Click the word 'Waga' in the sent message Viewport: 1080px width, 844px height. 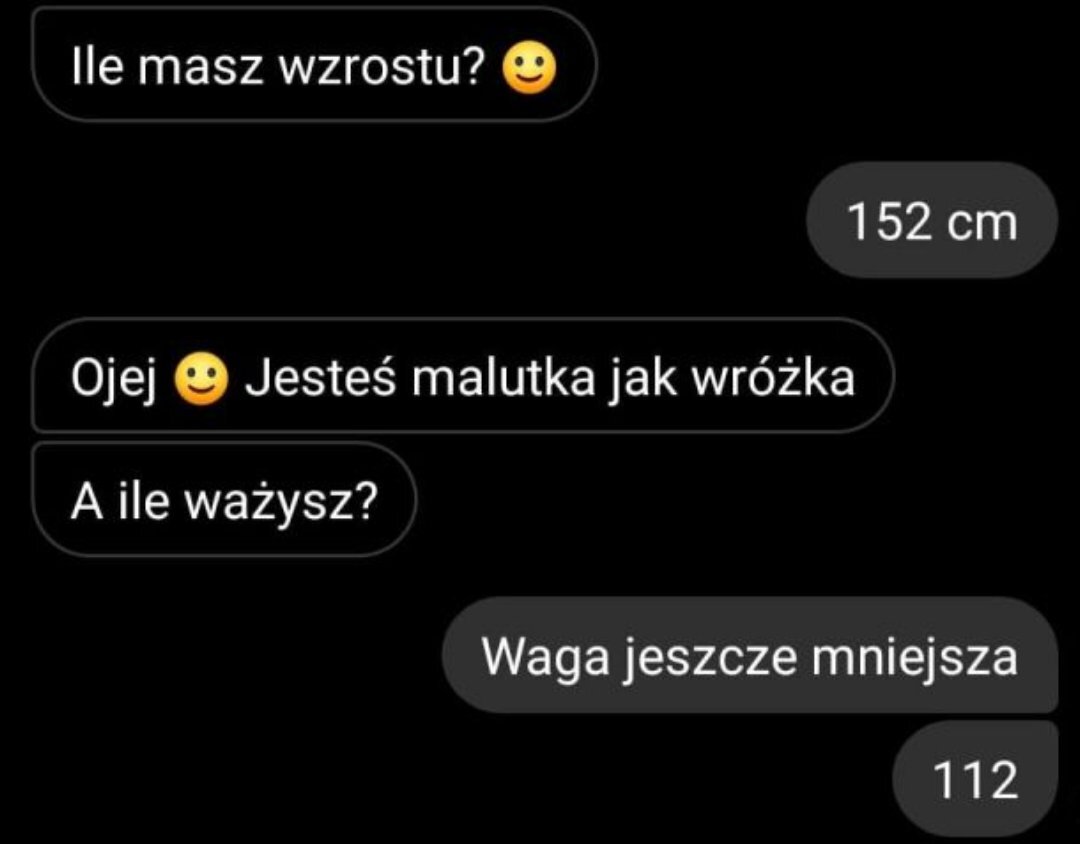click(x=546, y=659)
